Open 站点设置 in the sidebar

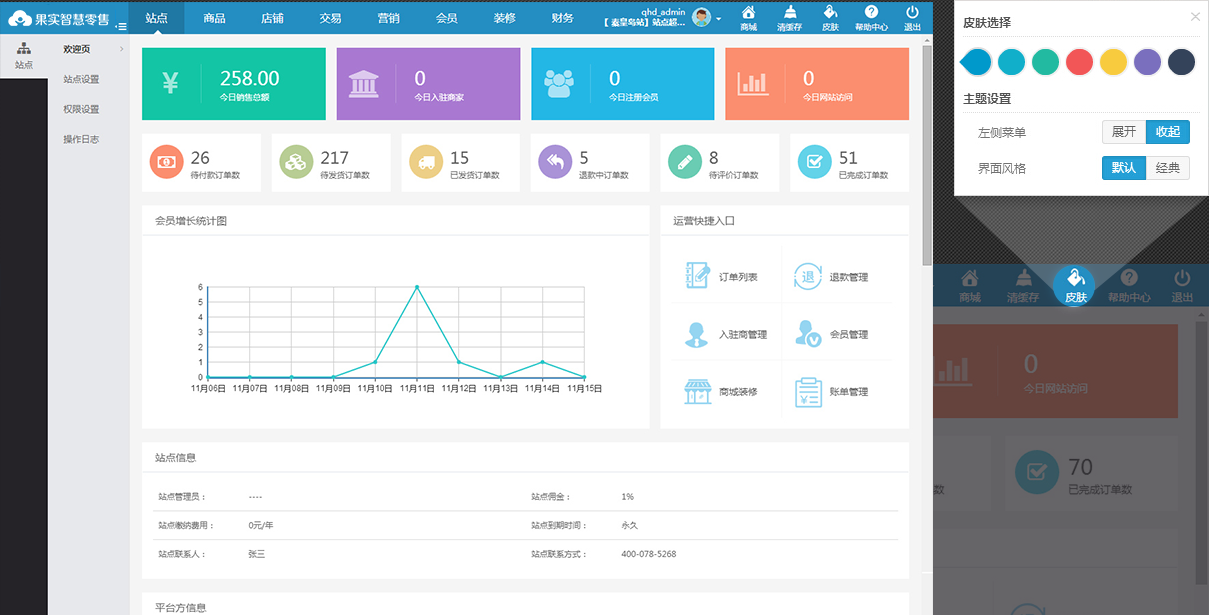point(81,79)
